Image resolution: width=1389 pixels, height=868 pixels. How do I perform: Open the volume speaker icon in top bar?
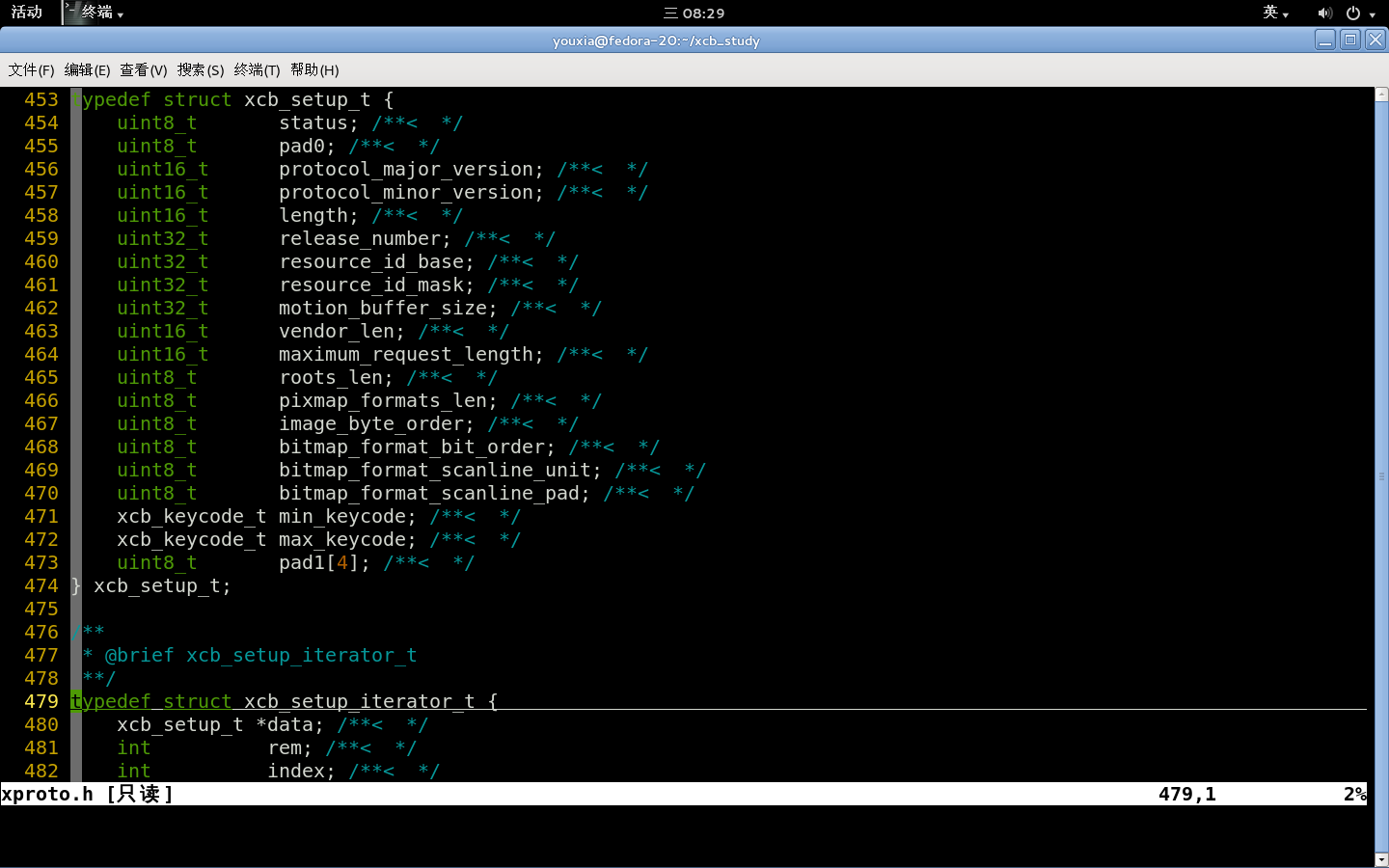(1324, 13)
